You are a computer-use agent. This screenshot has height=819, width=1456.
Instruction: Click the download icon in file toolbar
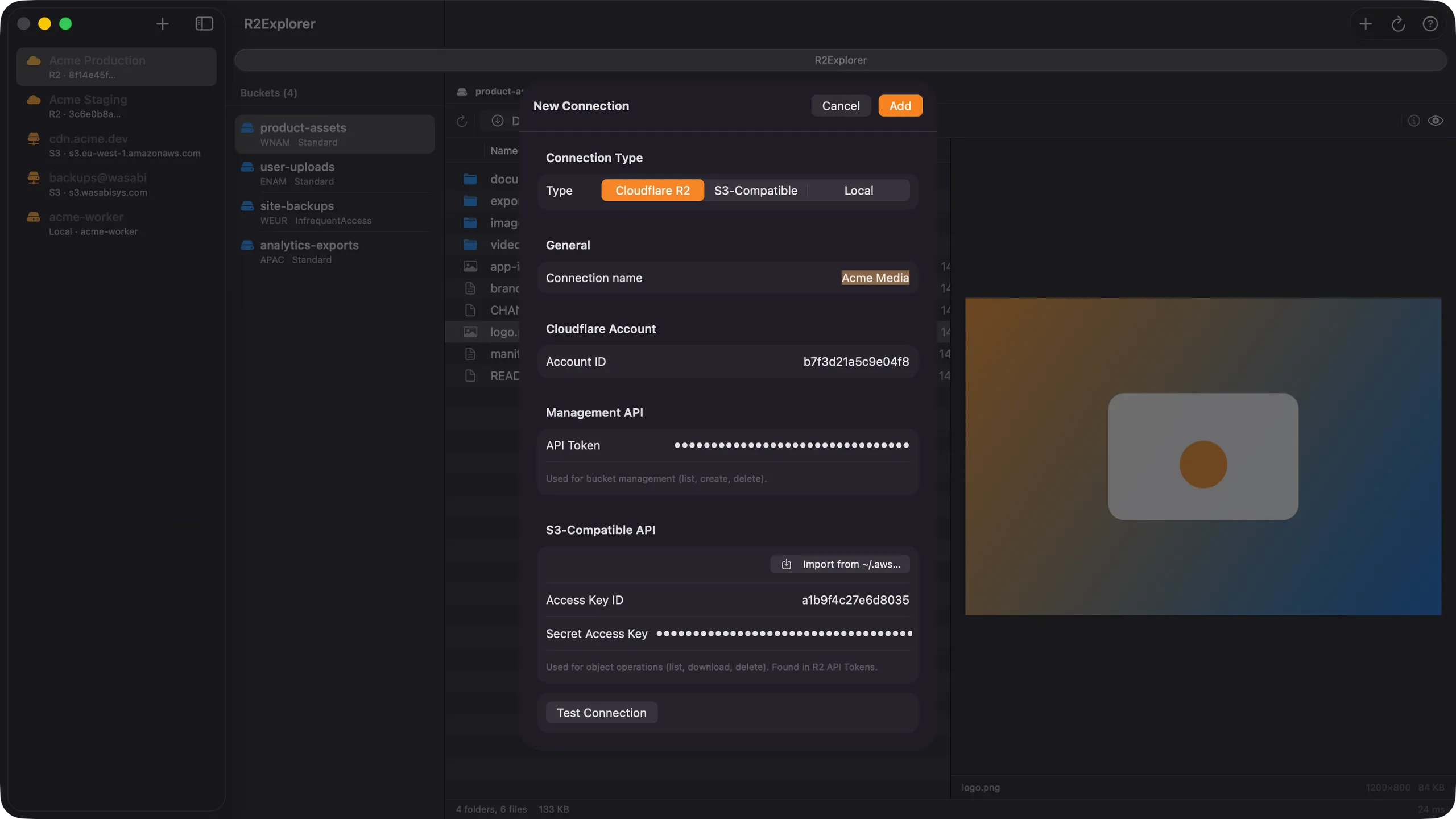click(x=498, y=121)
